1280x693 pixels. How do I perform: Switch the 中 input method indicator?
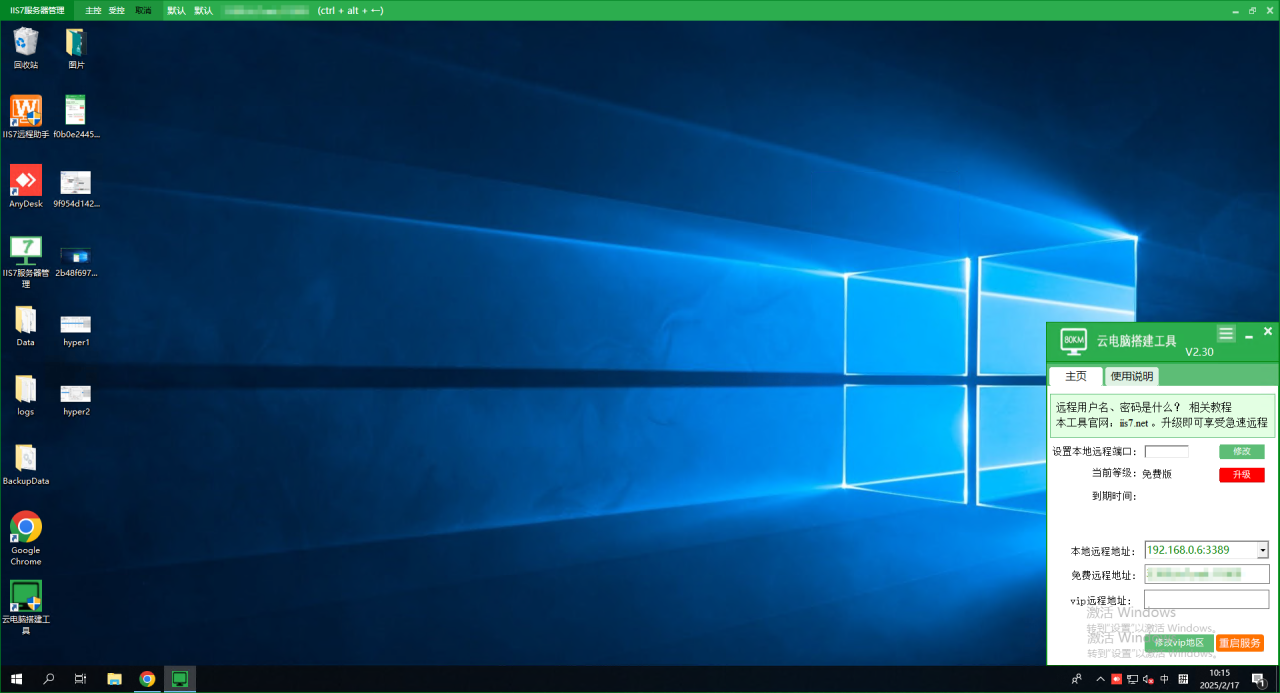[1165, 679]
